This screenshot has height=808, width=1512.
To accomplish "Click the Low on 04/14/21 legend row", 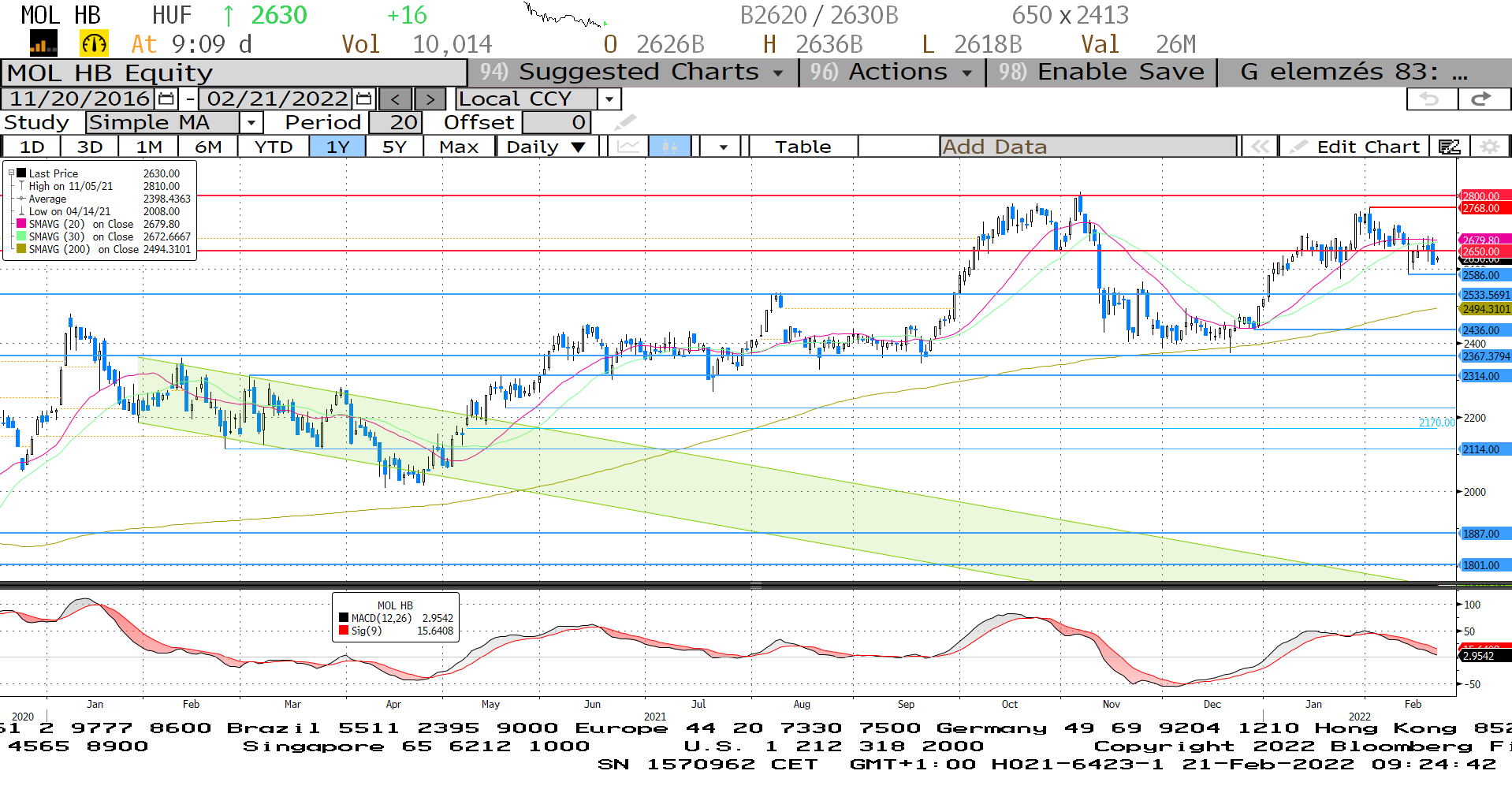I will pyautogui.click(x=100, y=211).
